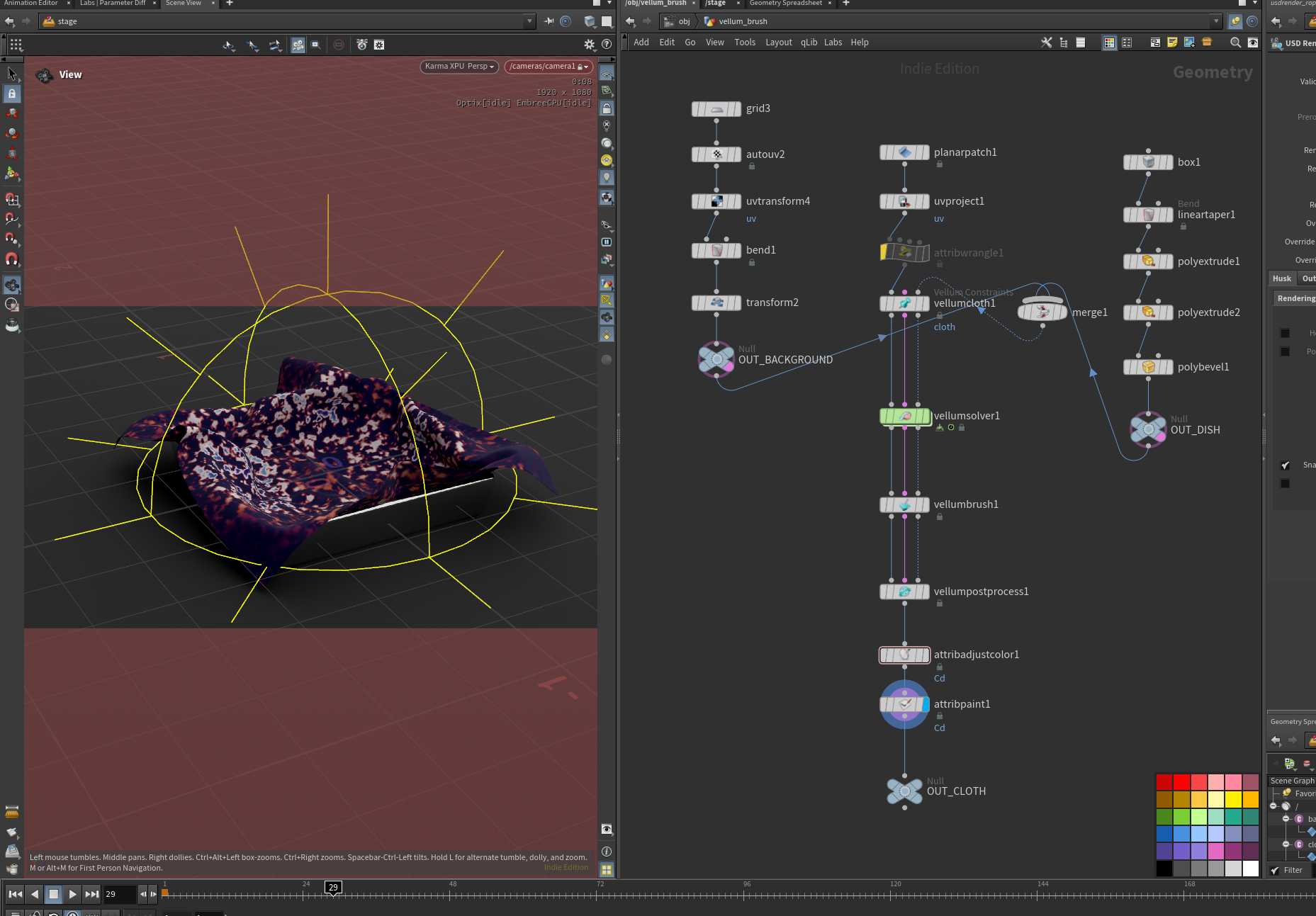Click the viewport help question mark icon
Image resolution: width=1316 pixels, height=916 pixels.
607,45
